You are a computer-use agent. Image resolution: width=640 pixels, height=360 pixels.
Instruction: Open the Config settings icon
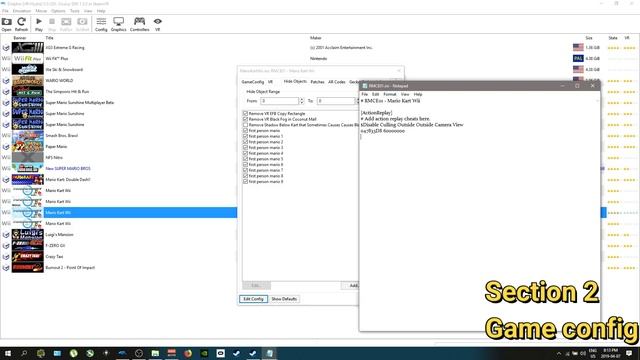(x=101, y=24)
